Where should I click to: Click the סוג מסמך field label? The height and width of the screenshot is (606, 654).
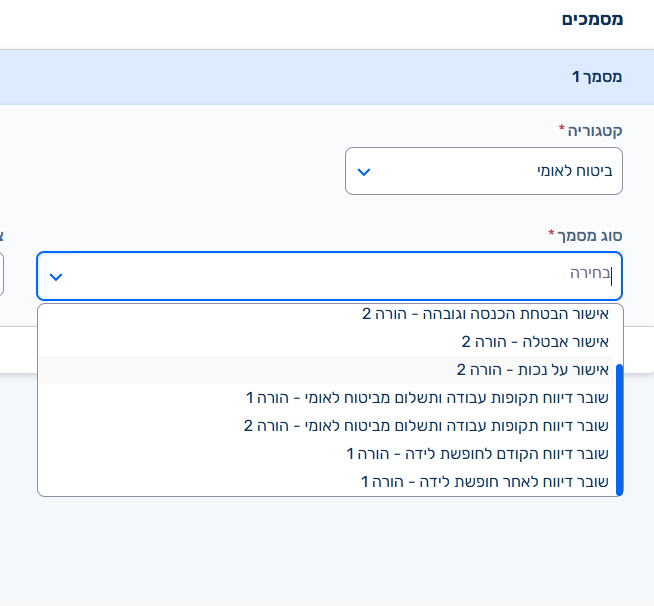tap(587, 235)
